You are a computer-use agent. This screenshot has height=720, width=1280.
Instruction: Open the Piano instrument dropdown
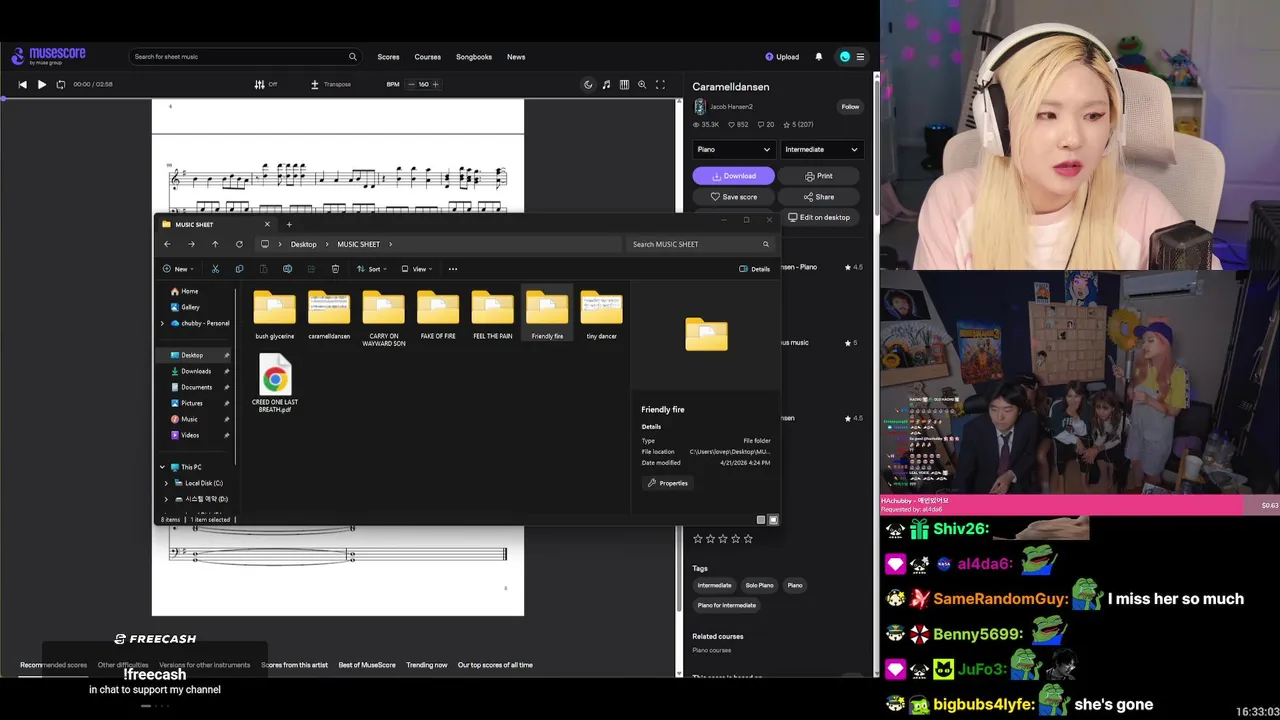pos(733,149)
